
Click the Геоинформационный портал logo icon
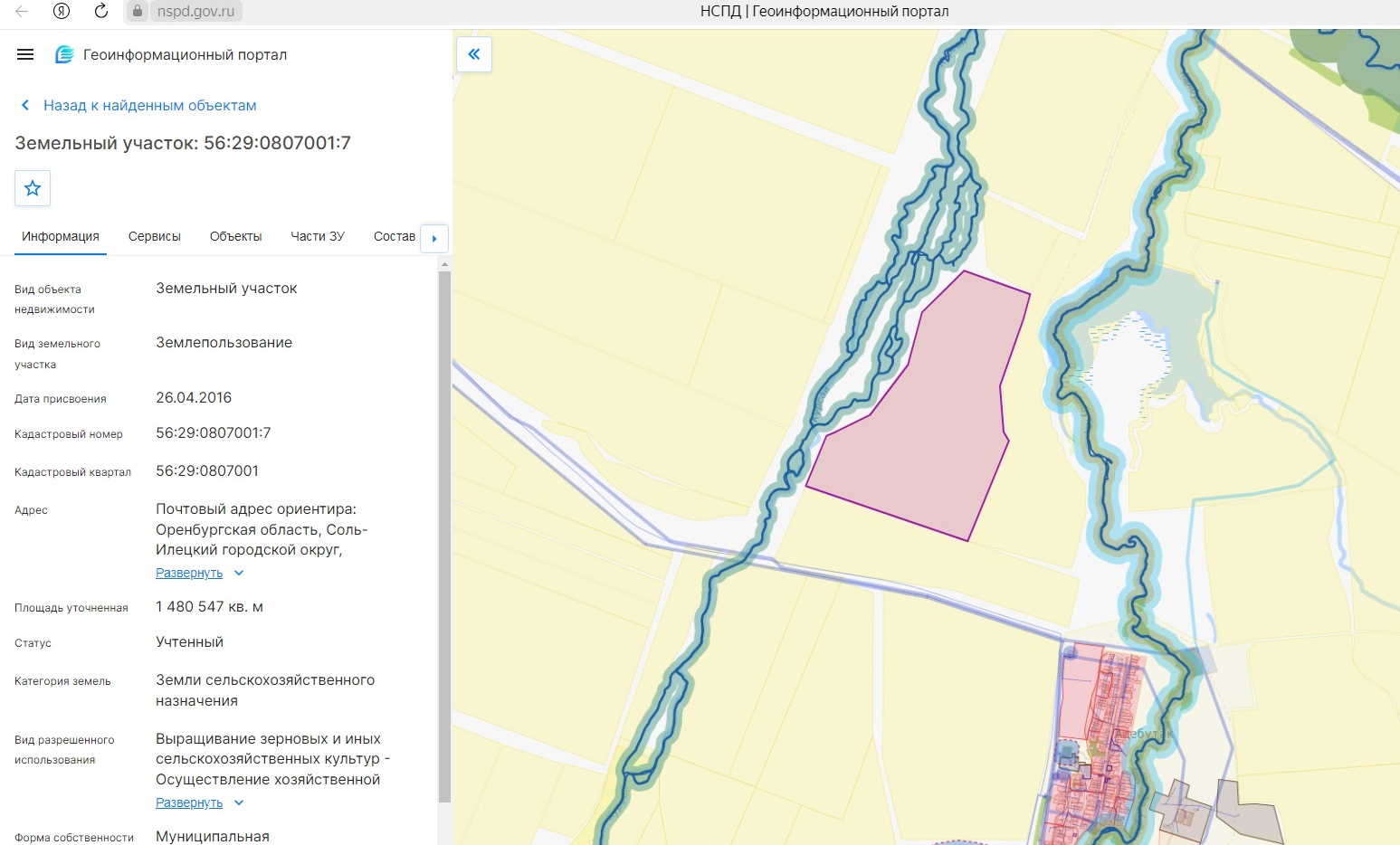click(64, 54)
